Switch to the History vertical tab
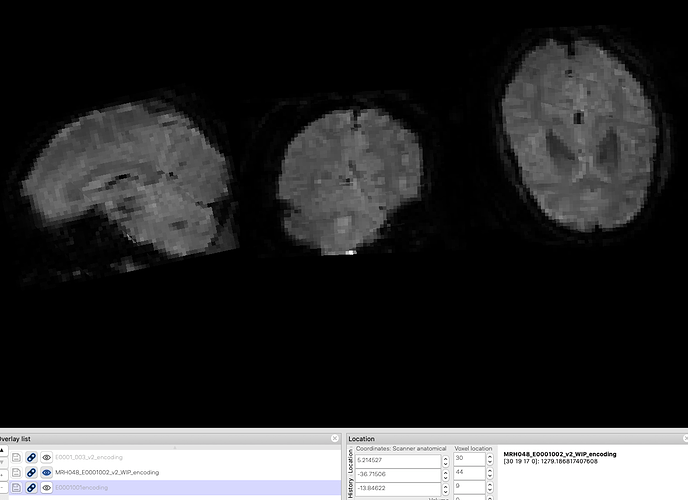688x500 pixels. 350,488
